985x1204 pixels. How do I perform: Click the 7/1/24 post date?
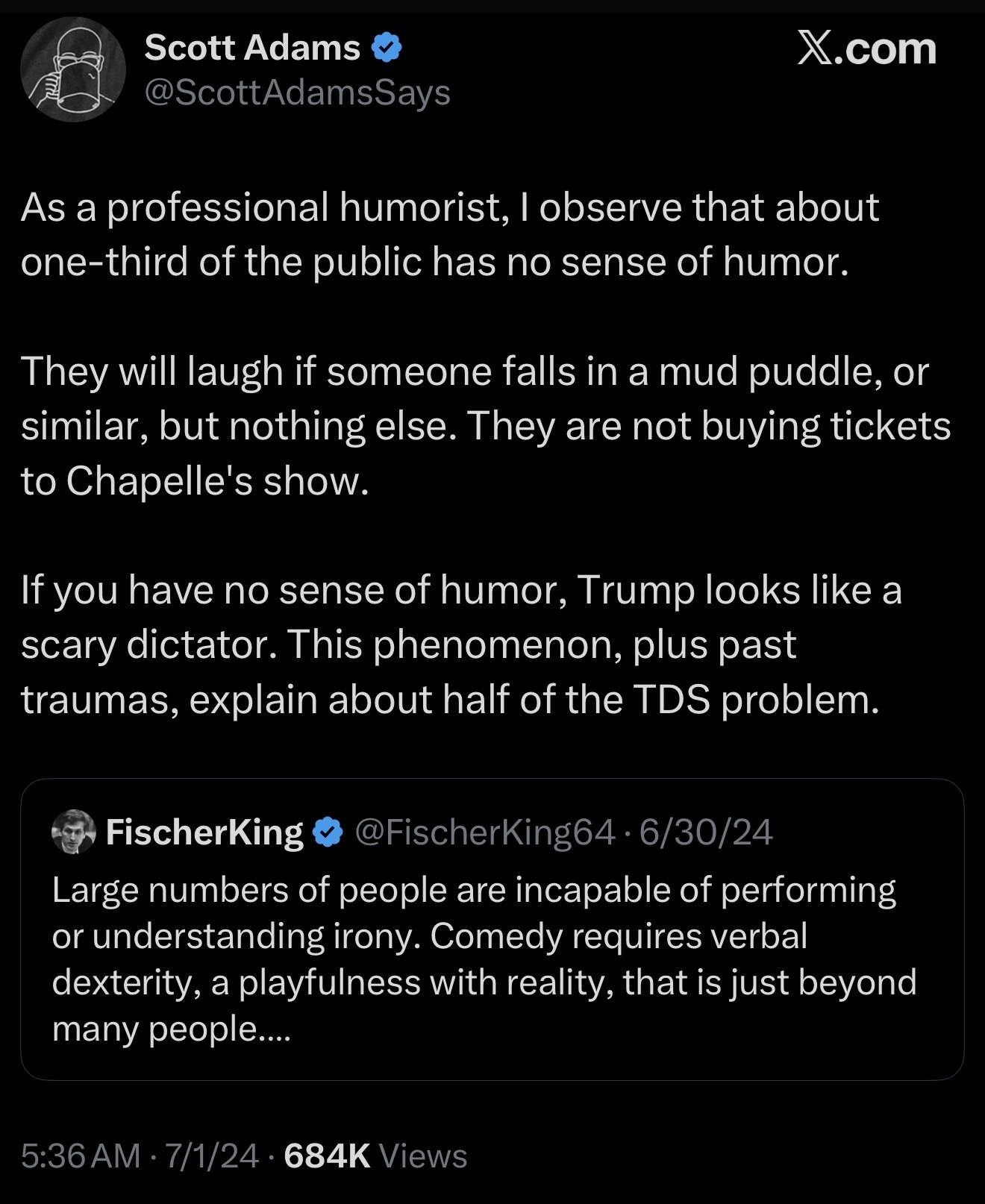coord(212,1156)
